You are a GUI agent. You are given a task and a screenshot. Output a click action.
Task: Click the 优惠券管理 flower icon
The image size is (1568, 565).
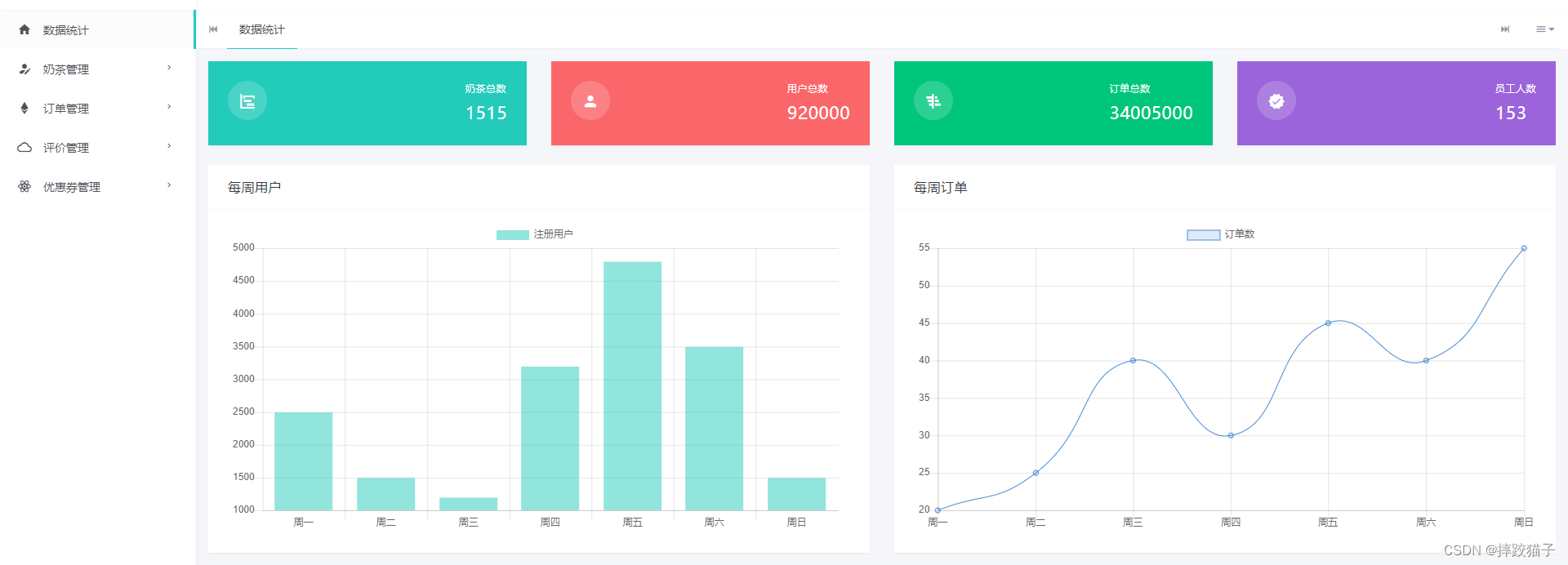(x=24, y=186)
